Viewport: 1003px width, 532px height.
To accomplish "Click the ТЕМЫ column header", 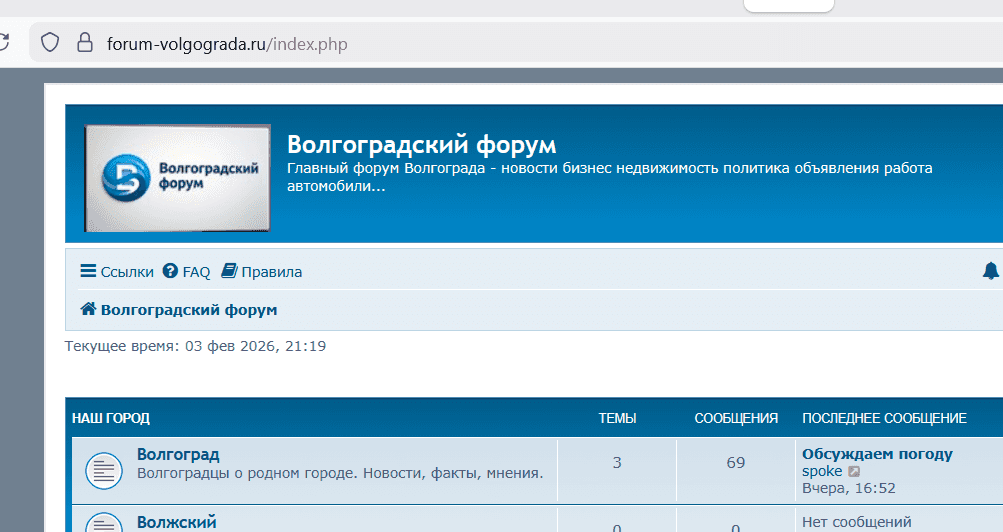I will [617, 418].
